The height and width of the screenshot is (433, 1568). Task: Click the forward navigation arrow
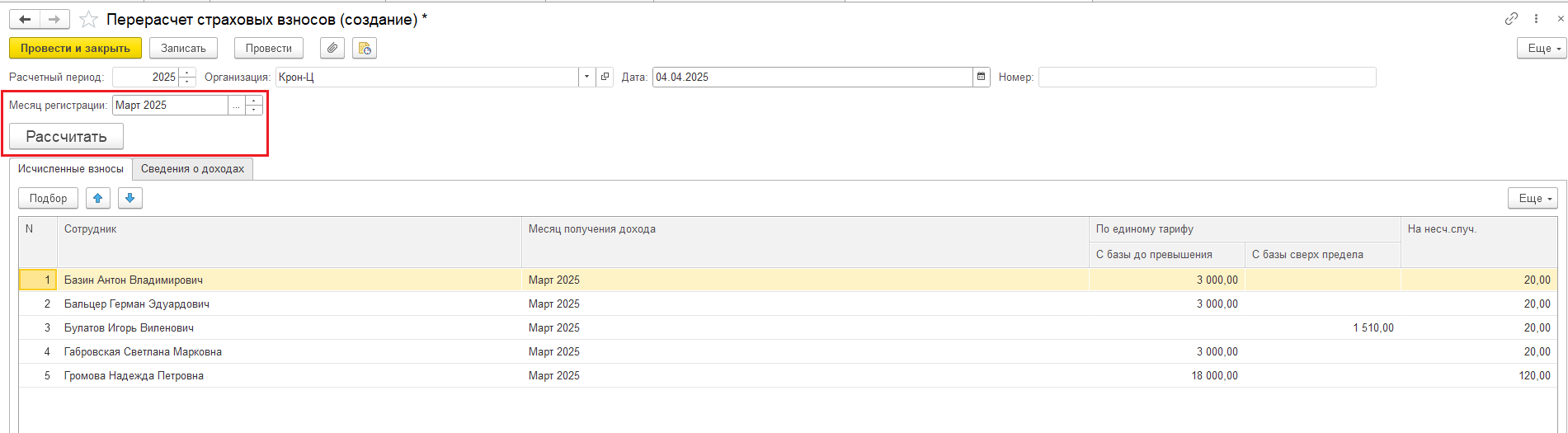click(x=54, y=20)
